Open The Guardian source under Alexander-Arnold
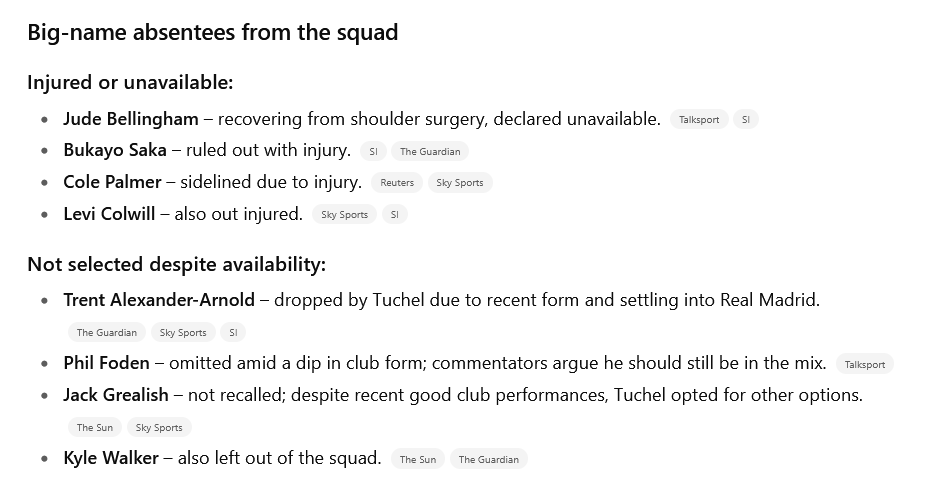The height and width of the screenshot is (499, 932). coord(107,333)
